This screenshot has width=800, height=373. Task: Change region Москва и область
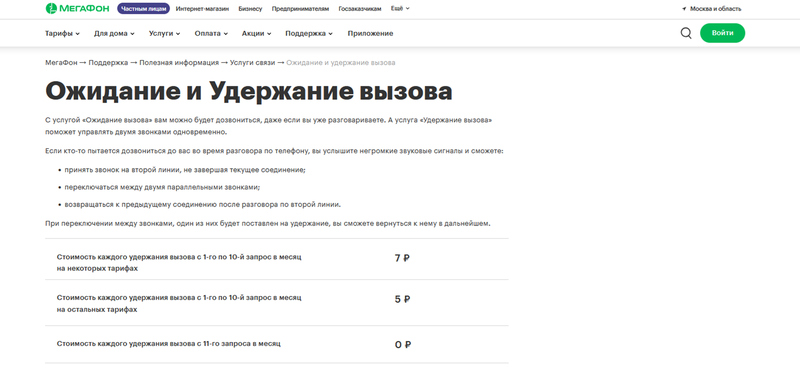pos(715,9)
